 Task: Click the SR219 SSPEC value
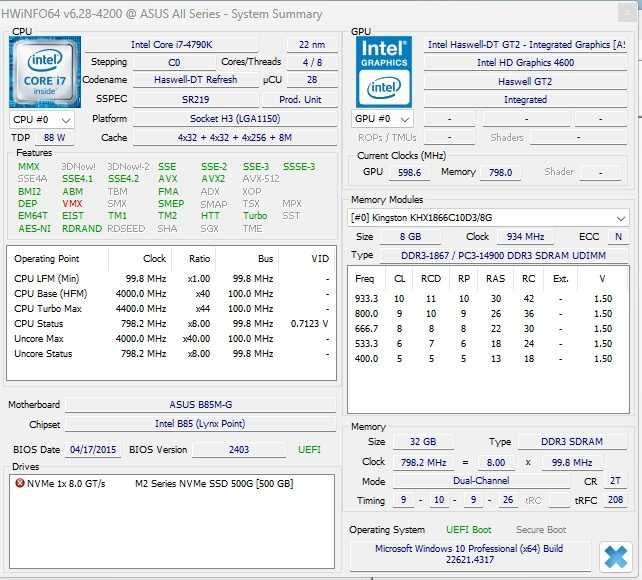[x=196, y=99]
